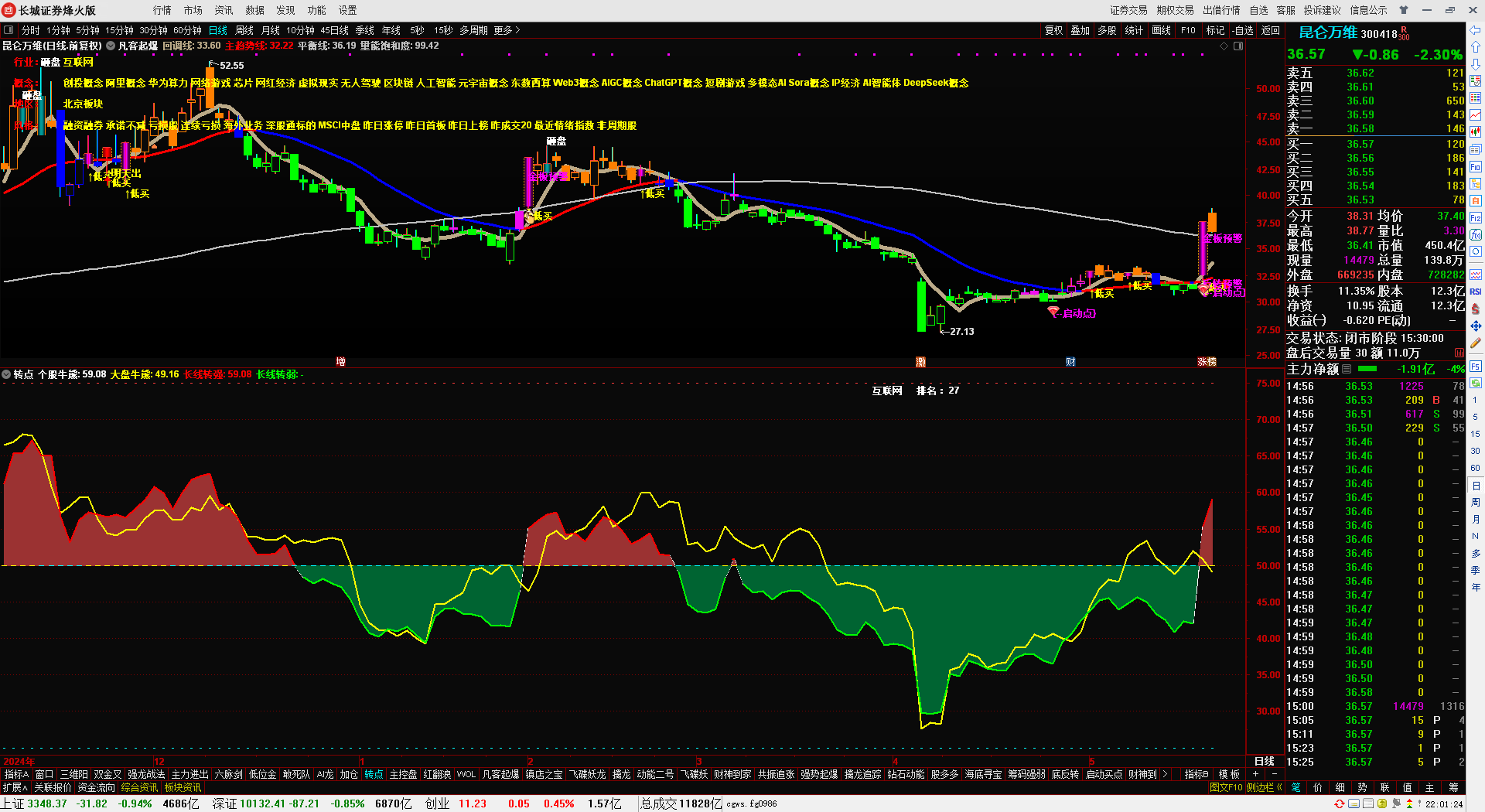Click the up arrow icon in right sidebar

click(x=1475, y=47)
